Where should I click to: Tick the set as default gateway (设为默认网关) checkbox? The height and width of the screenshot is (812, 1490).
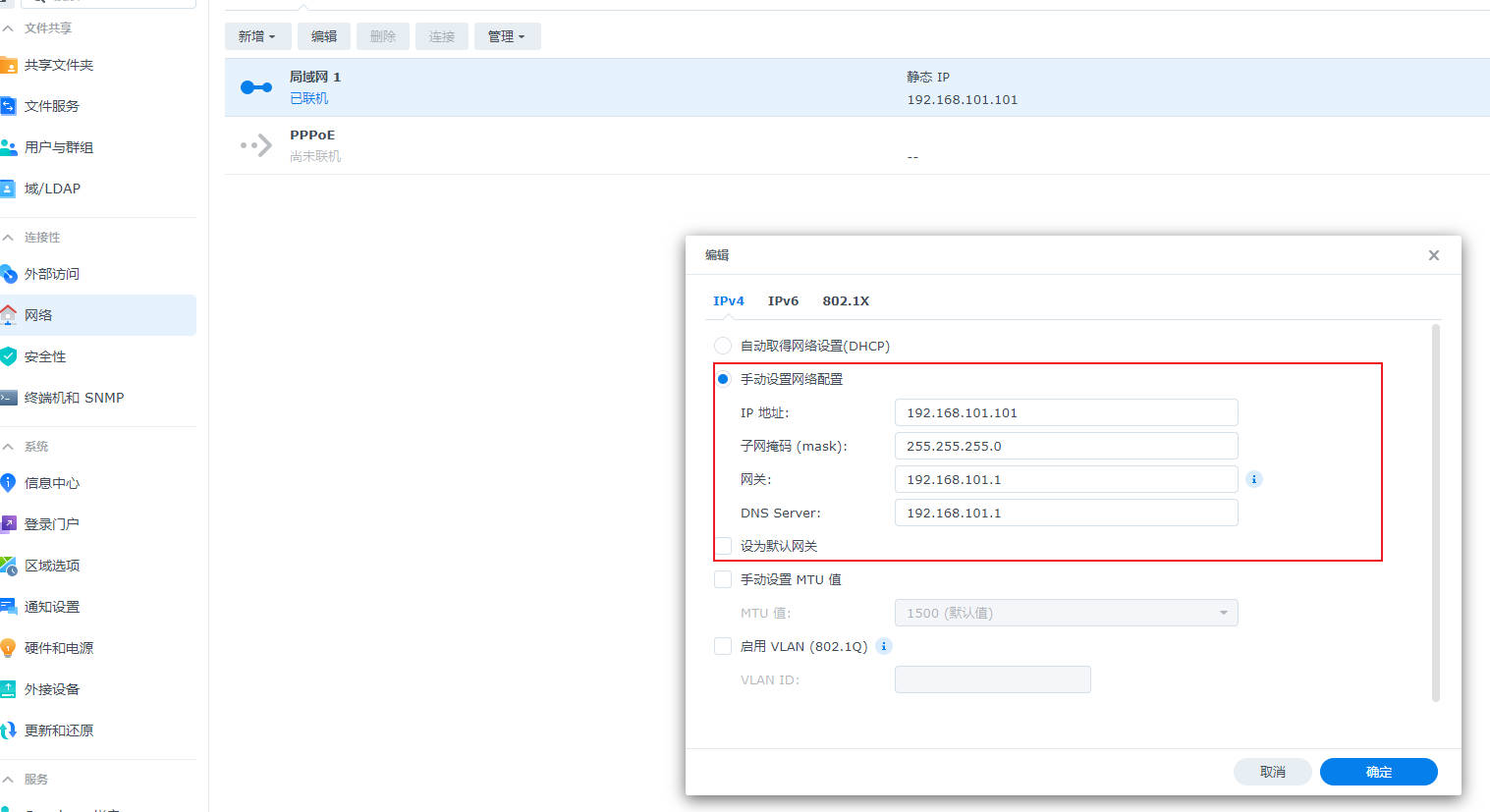(723, 546)
